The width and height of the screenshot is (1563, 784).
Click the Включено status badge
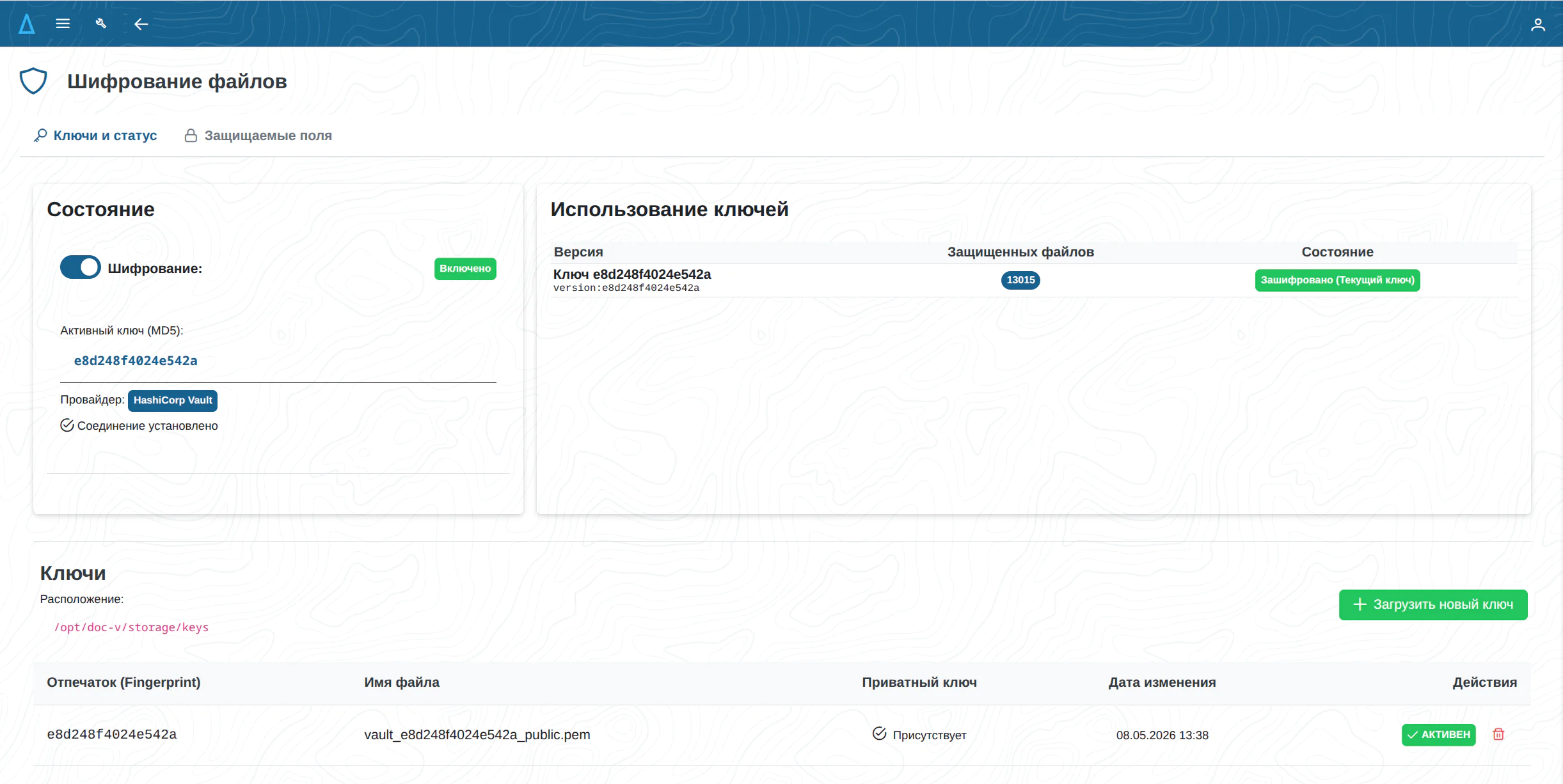(x=465, y=269)
